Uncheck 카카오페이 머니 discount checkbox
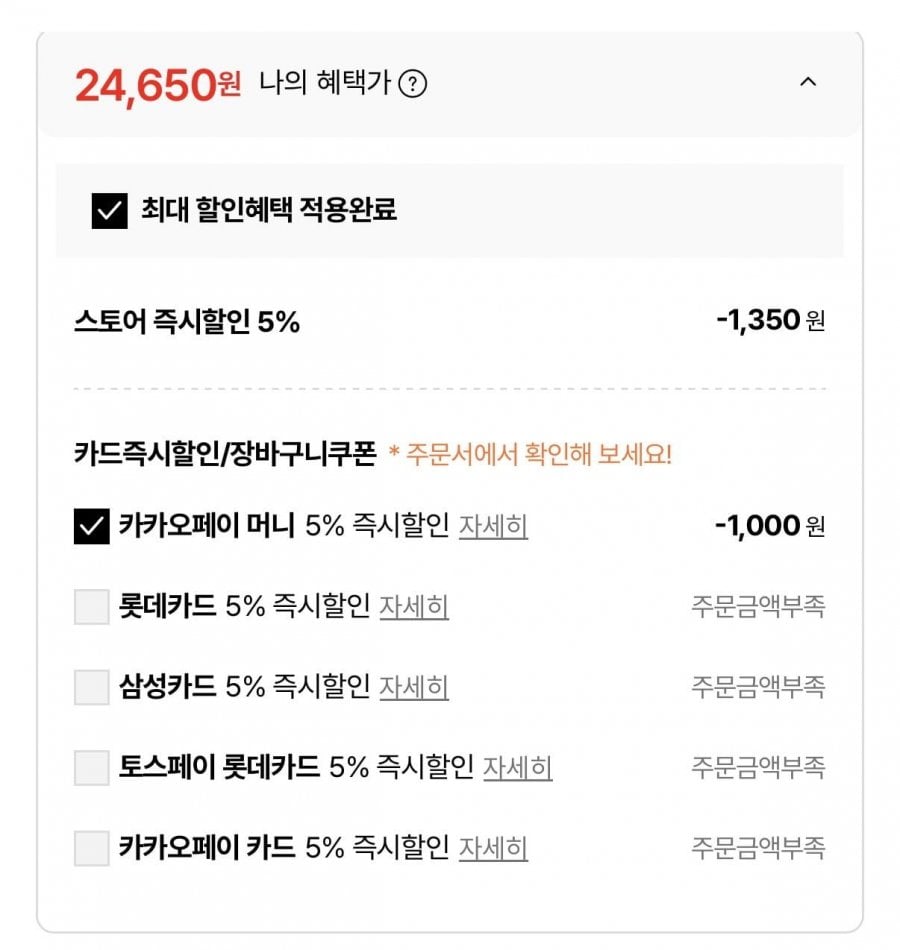 click(92, 526)
